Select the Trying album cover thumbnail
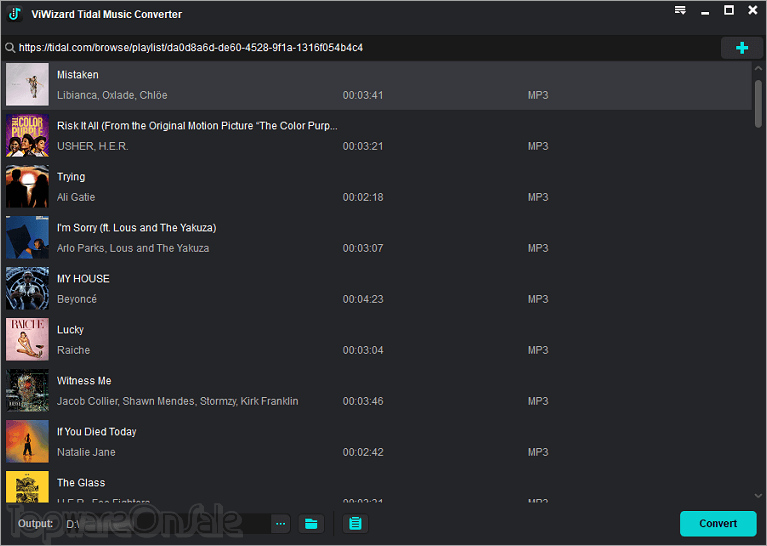Image resolution: width=767 pixels, height=546 pixels. [27, 186]
